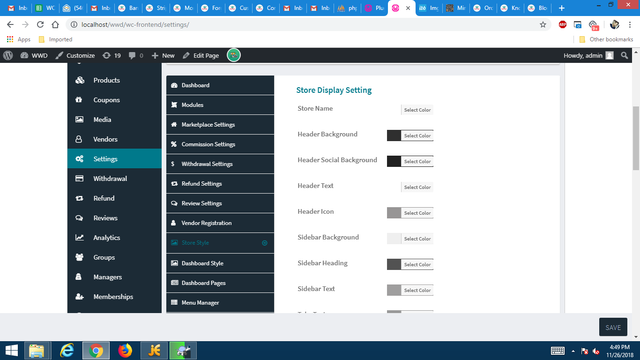Open Coupons via its gift icon
The width and height of the screenshot is (640, 360).
click(x=79, y=100)
